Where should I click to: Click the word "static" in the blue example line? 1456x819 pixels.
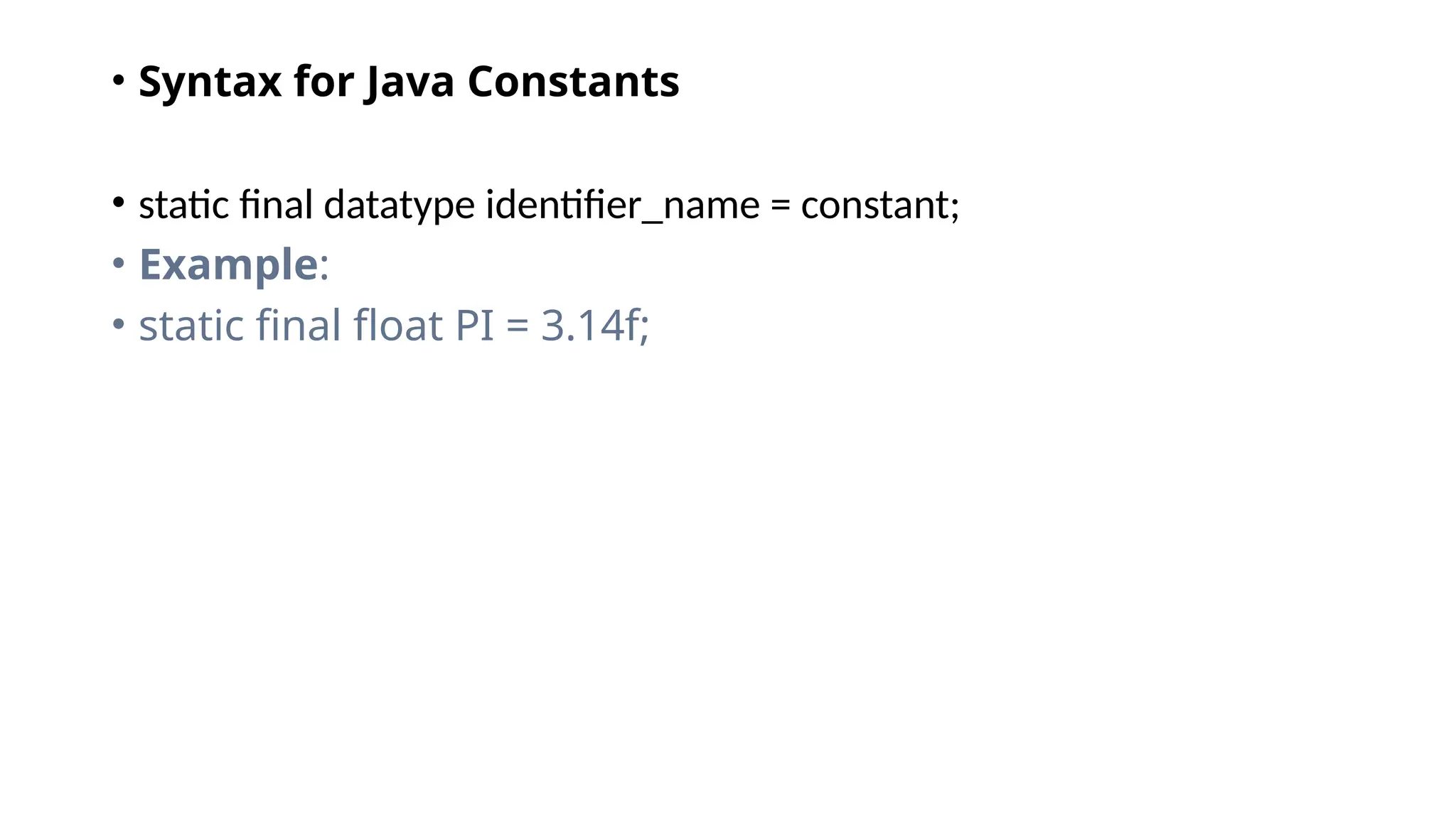point(191,325)
